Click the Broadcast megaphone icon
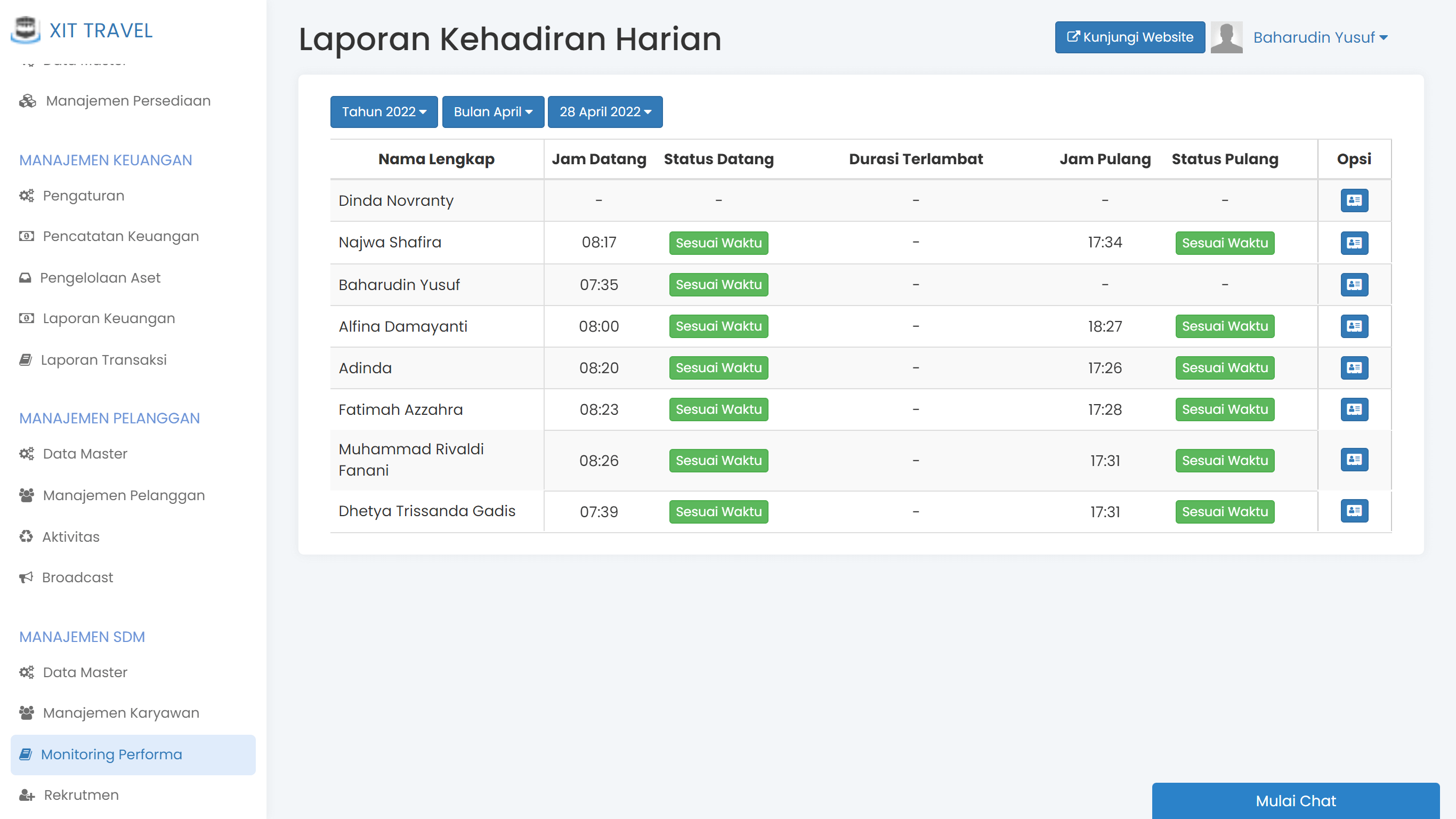 pos(26,577)
